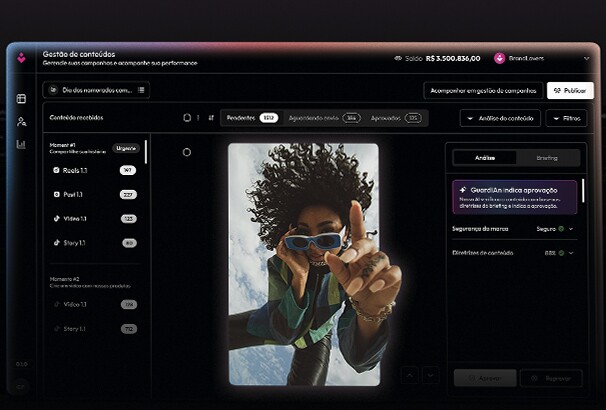Click the green check beside Seguro
Image resolution: width=606 pixels, height=410 pixels.
click(x=561, y=229)
